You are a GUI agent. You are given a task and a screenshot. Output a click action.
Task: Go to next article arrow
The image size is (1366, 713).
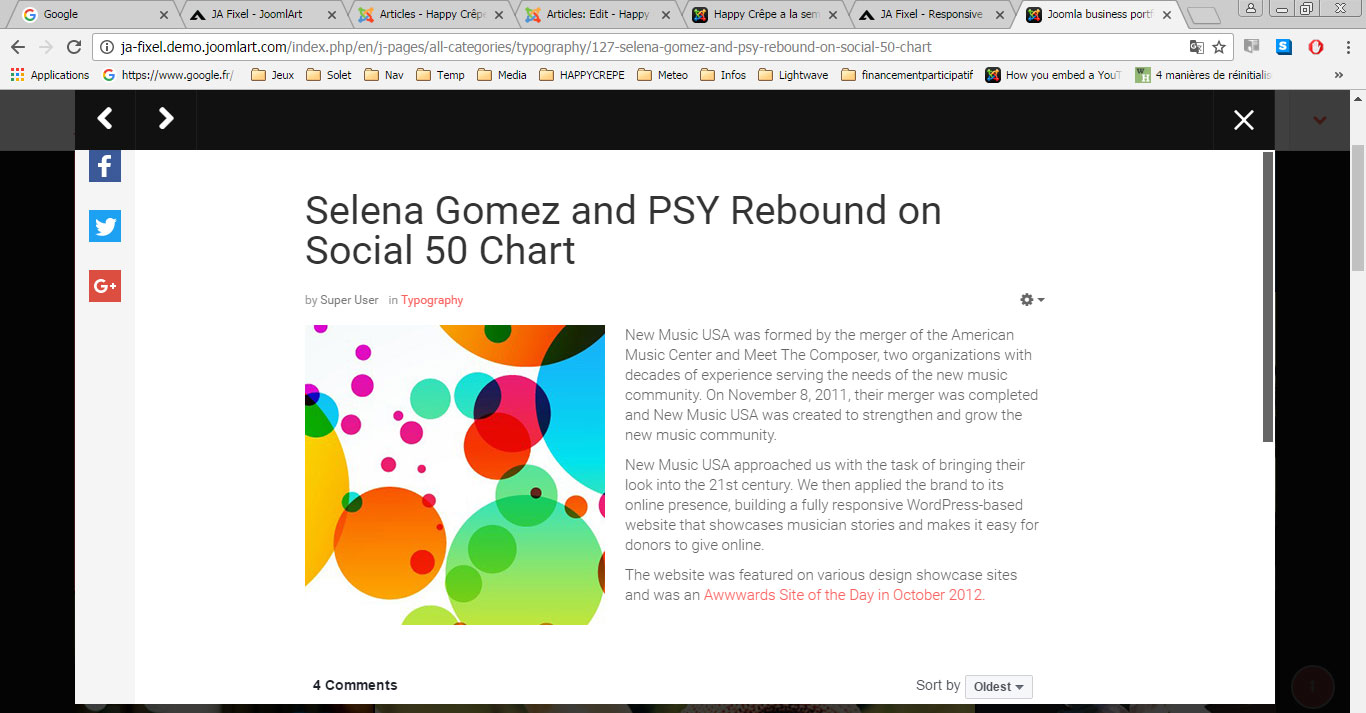tap(166, 119)
